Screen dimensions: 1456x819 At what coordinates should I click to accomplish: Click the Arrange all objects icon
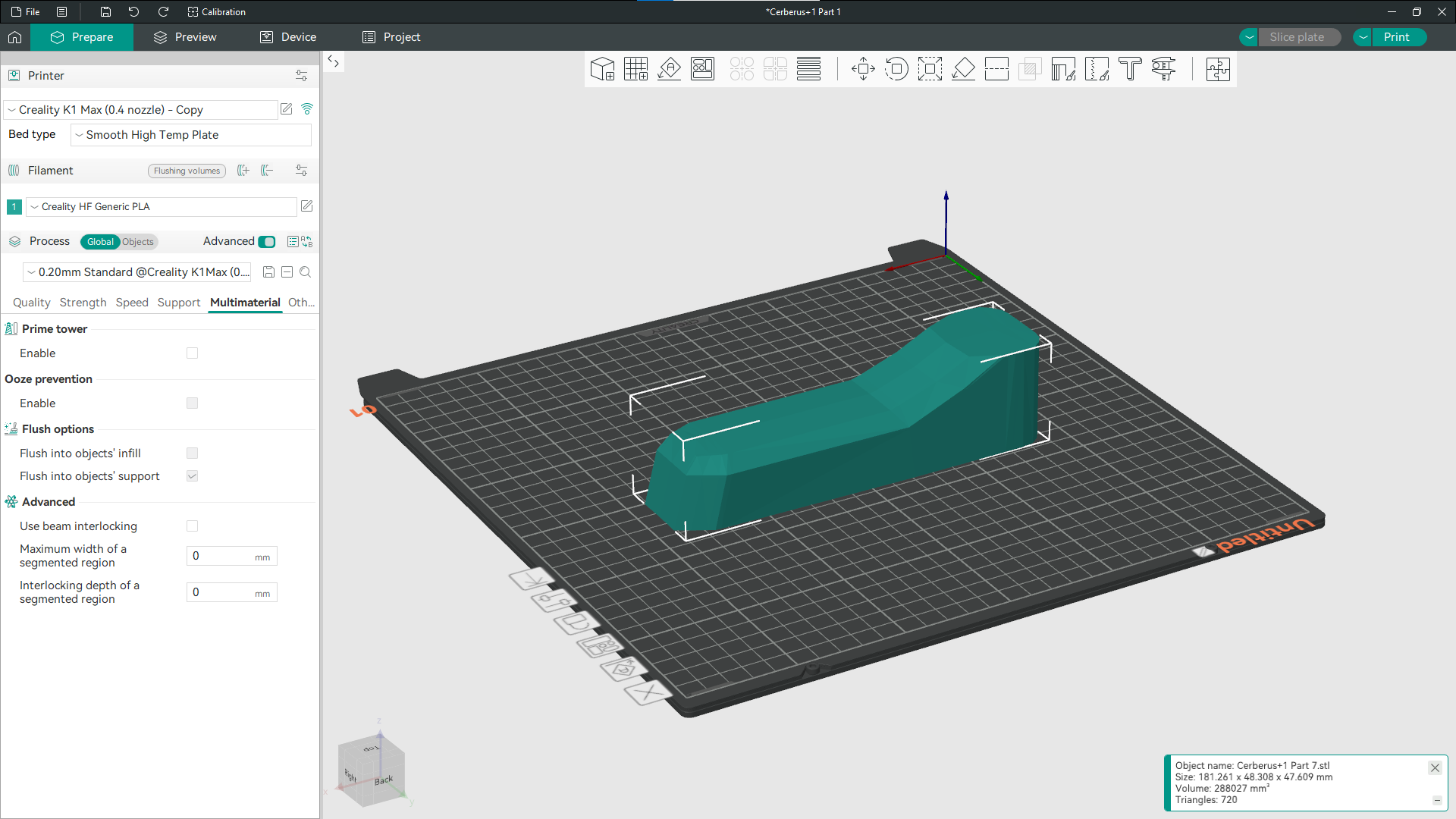click(x=702, y=69)
